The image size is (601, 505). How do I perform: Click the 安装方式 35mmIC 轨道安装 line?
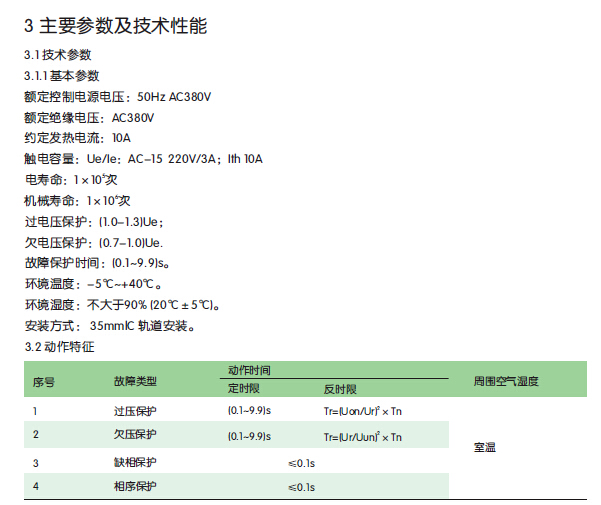116,326
